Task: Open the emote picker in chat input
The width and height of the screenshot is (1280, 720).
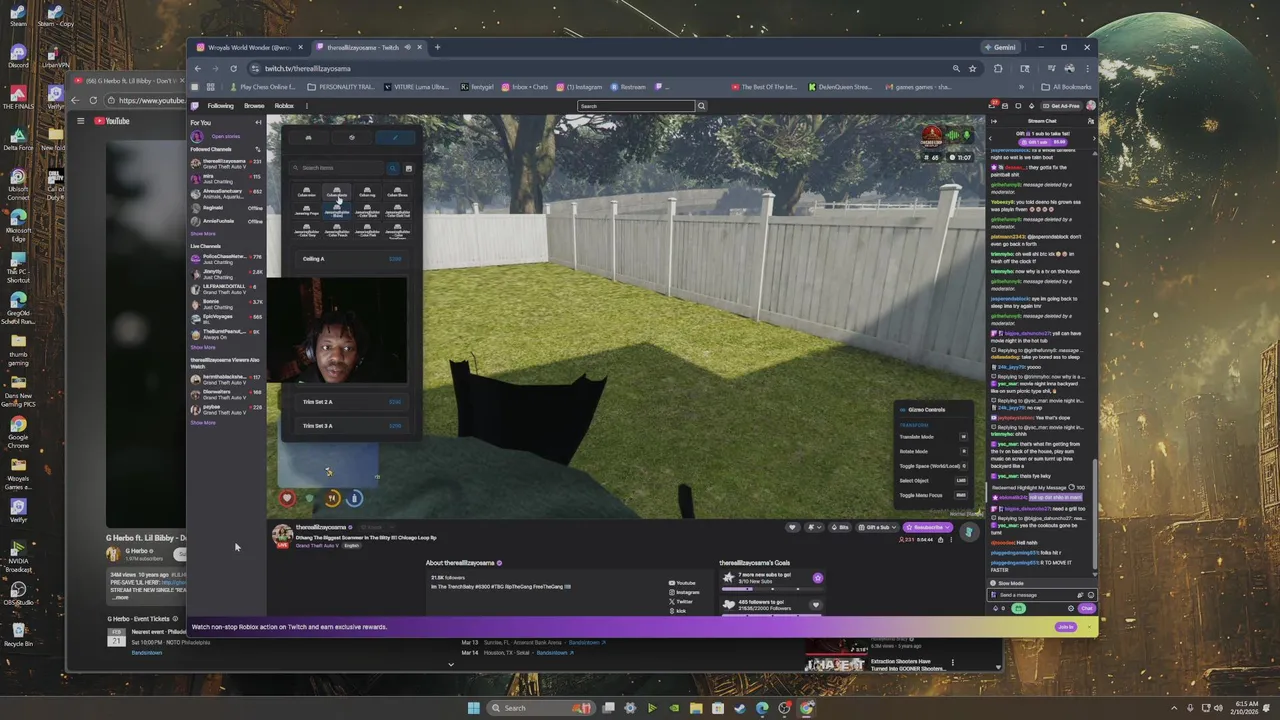Action: (x=1091, y=595)
